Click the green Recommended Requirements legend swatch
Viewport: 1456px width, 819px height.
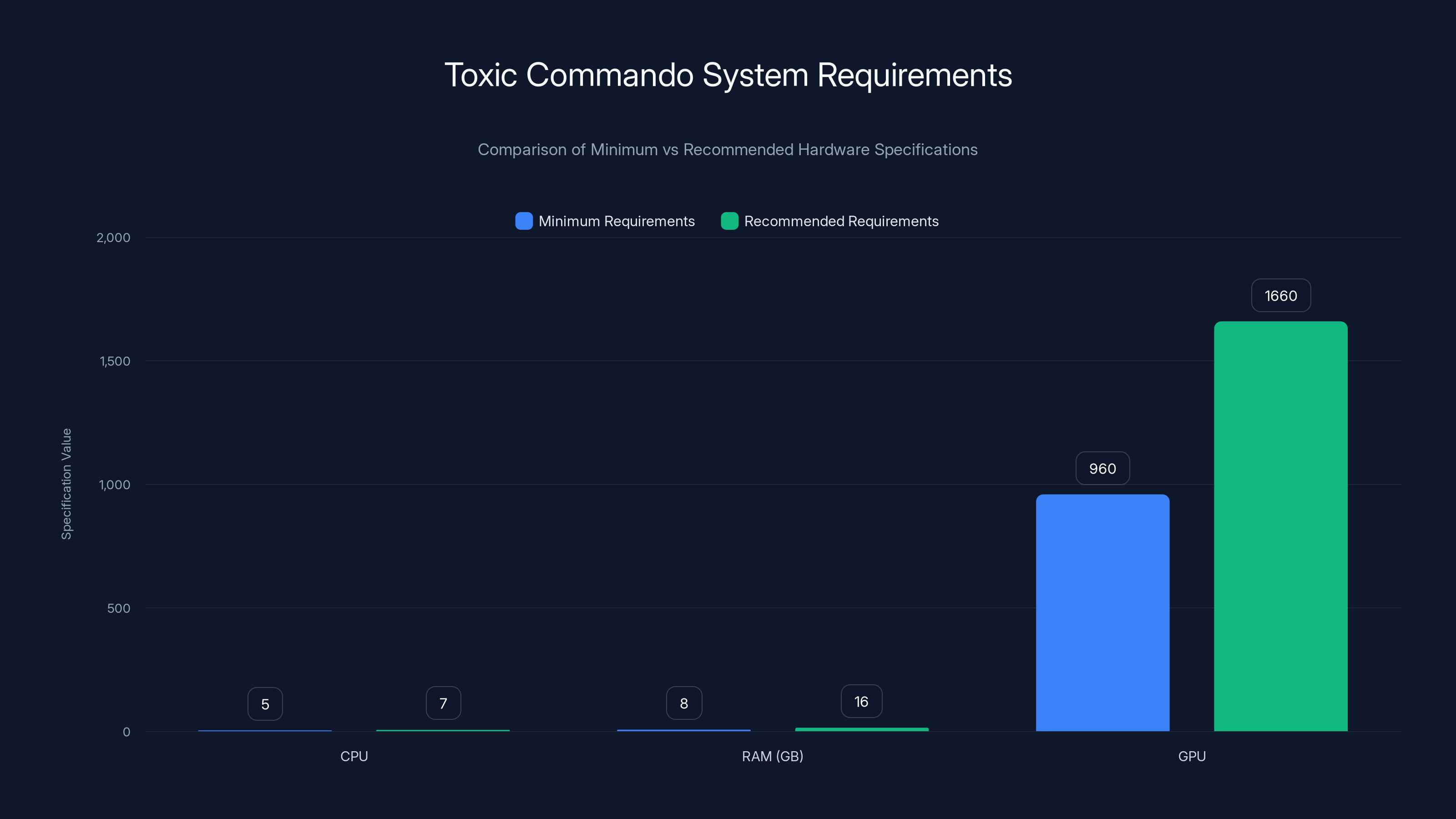729,221
